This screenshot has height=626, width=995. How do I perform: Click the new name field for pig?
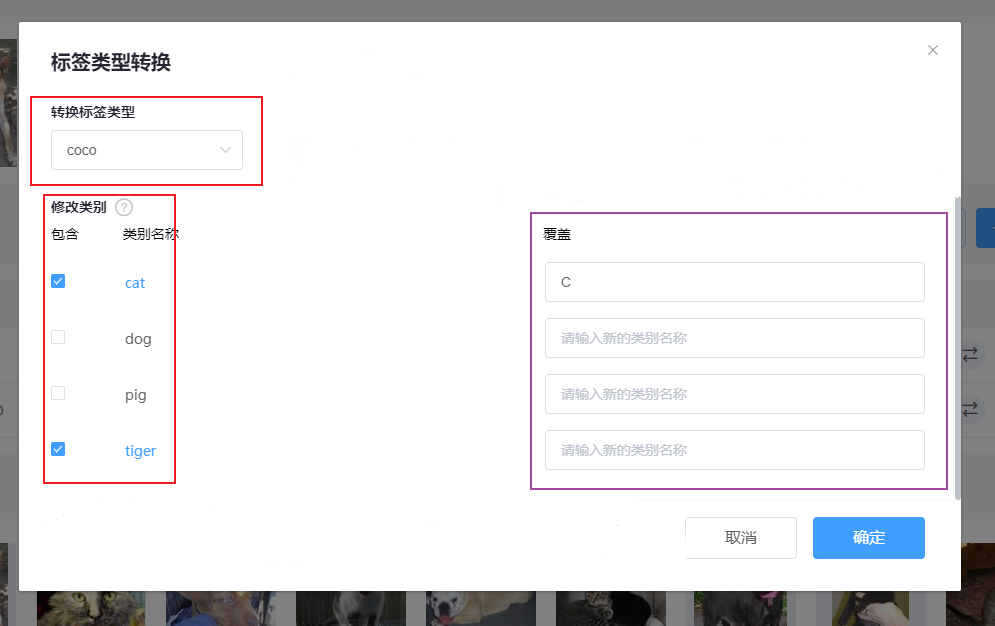pyautogui.click(x=734, y=394)
